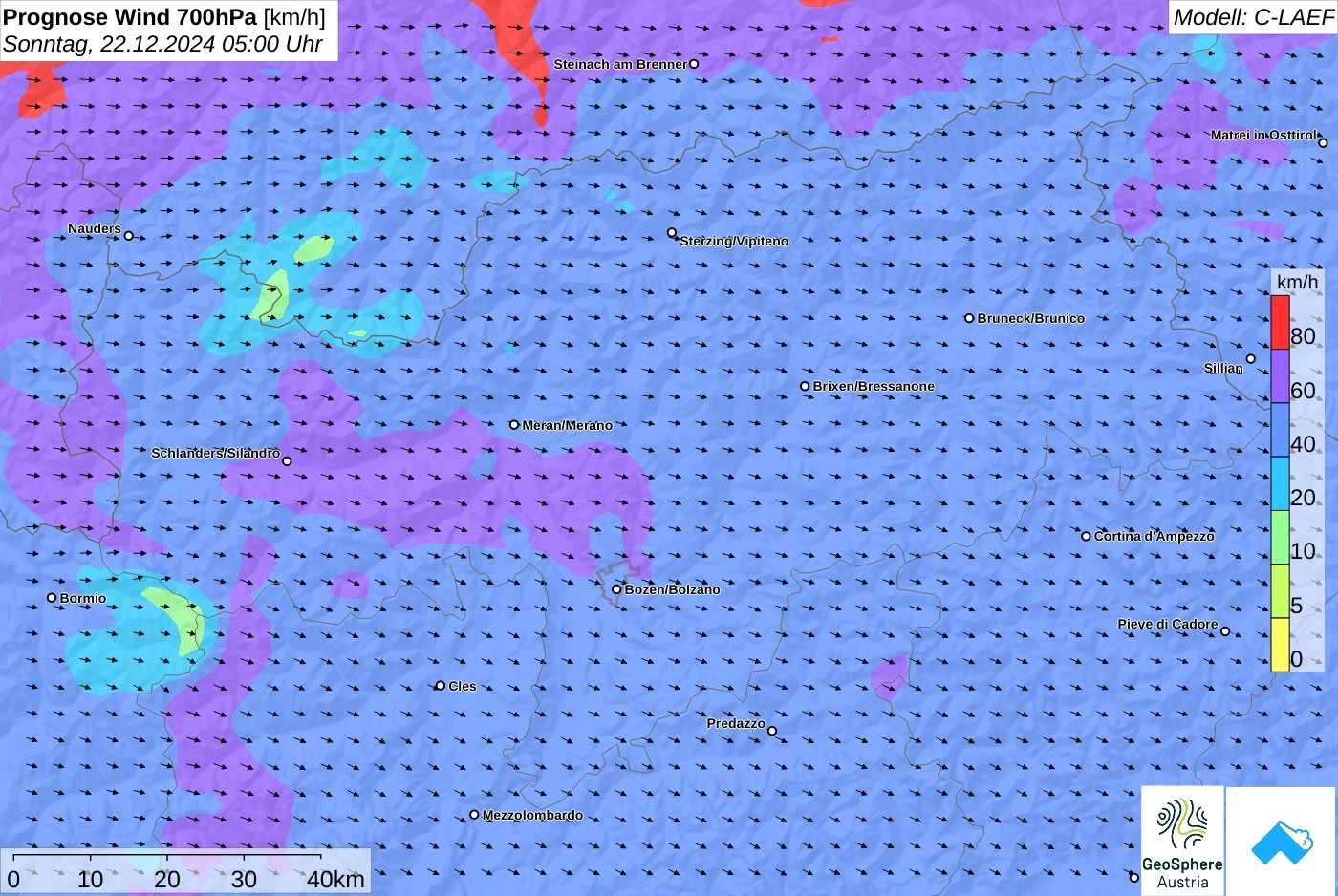
Task: Select the green 10 km/h legend swatch
Action: pos(1280,538)
